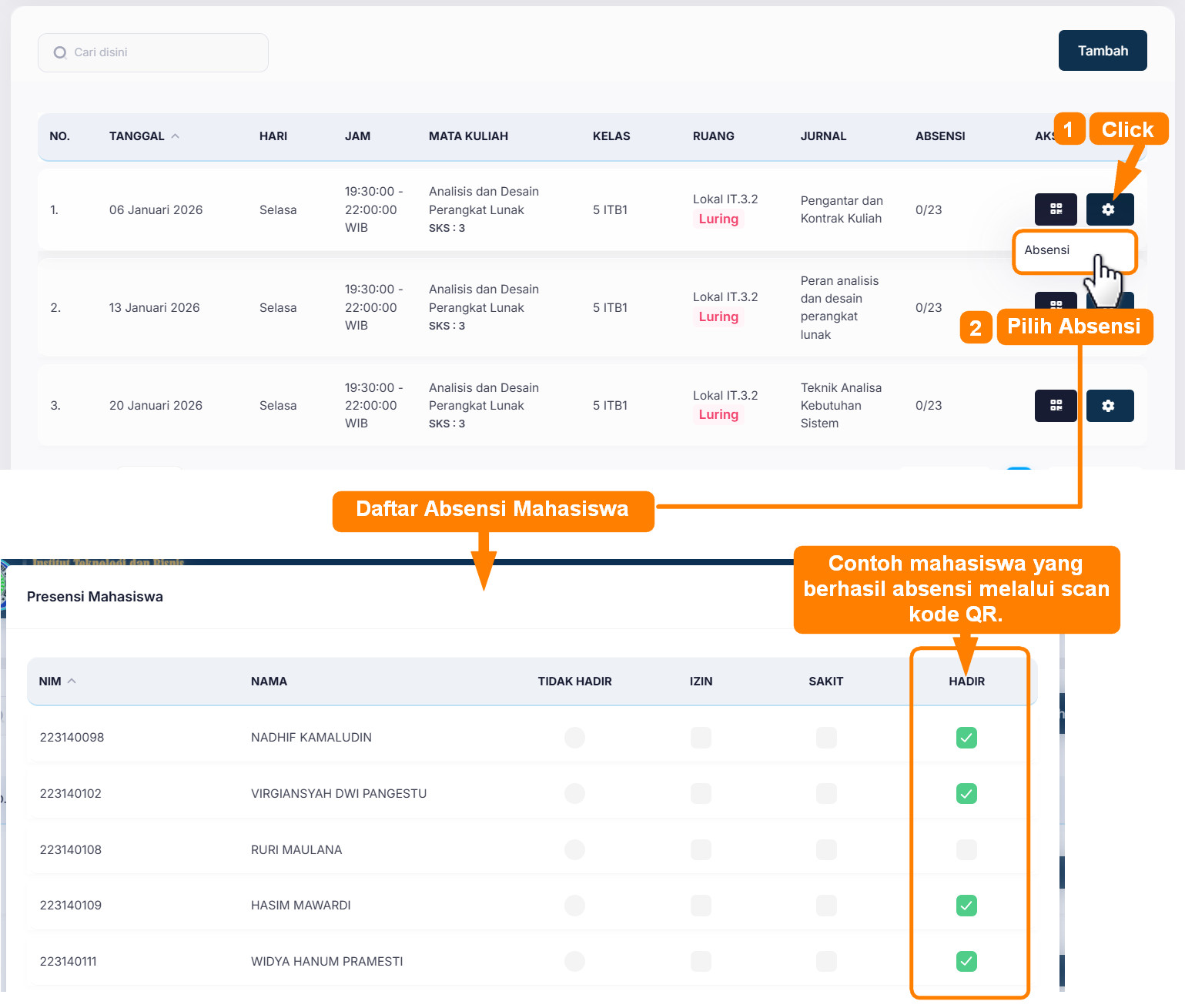Click the QR code icon for 20 Januari 2026
The image size is (1185, 1008).
(1056, 406)
